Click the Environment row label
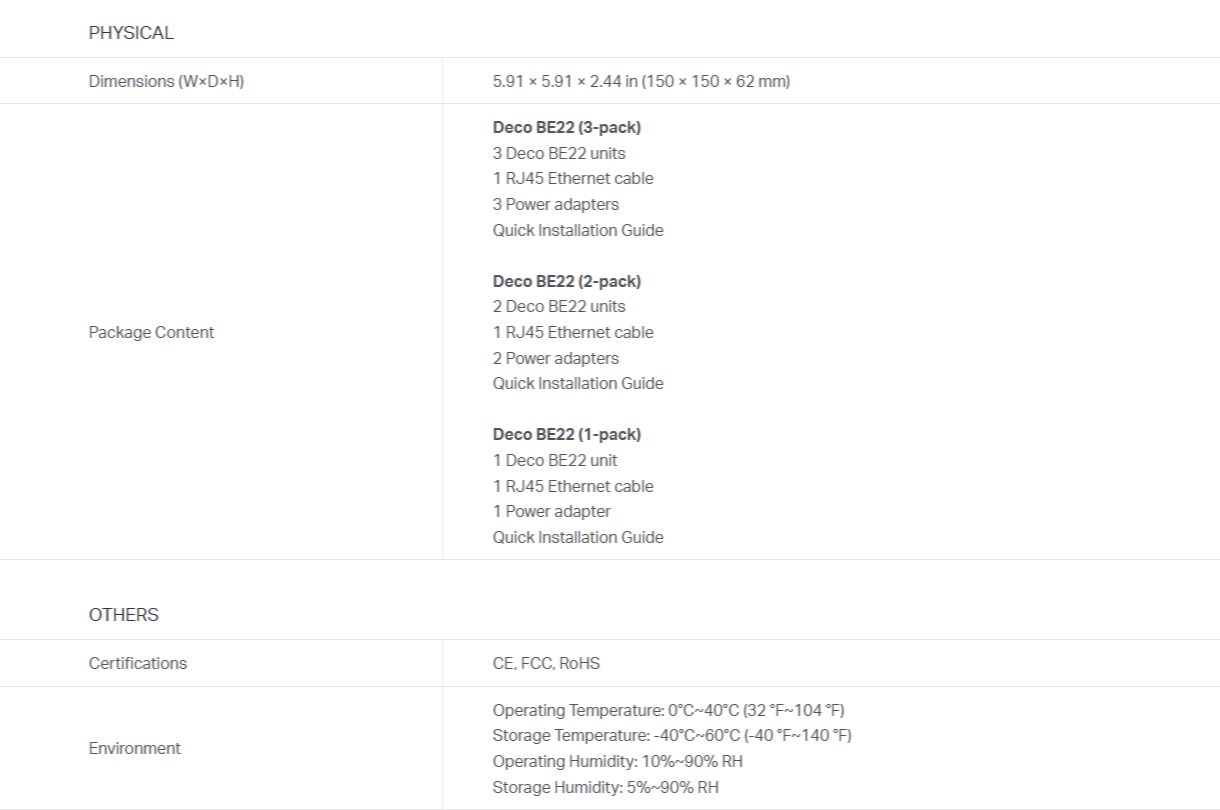This screenshot has height=810, width=1220. 135,747
